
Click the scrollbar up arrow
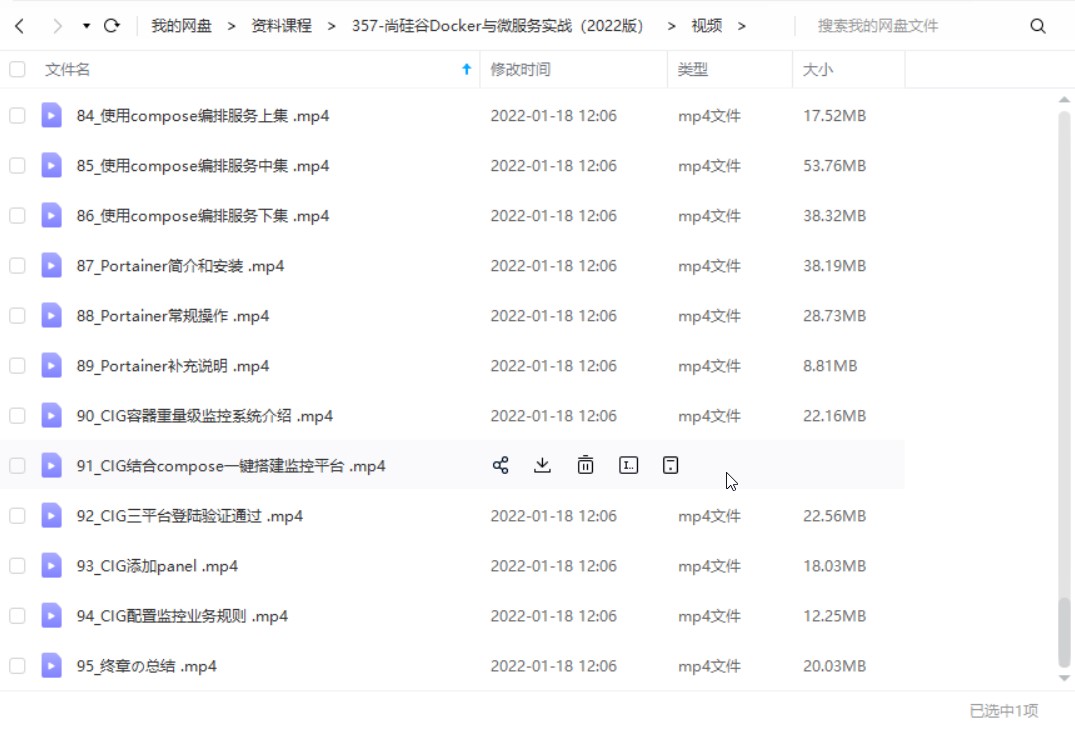[x=1064, y=100]
